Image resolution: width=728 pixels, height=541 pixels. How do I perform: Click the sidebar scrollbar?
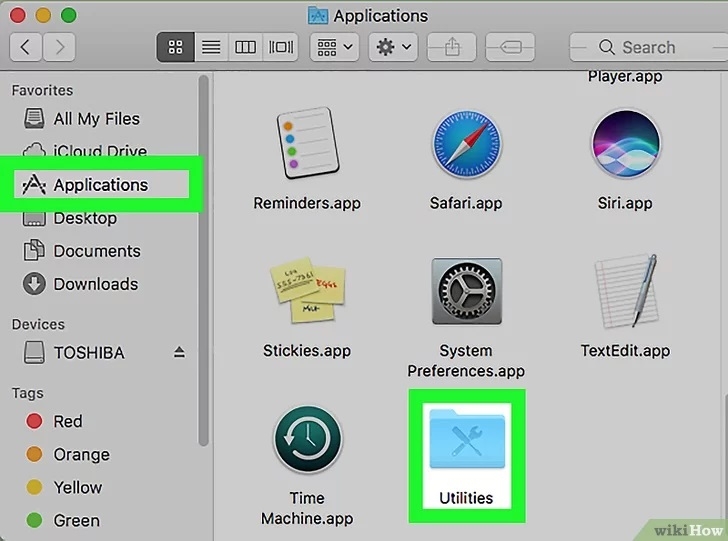pyautogui.click(x=203, y=260)
